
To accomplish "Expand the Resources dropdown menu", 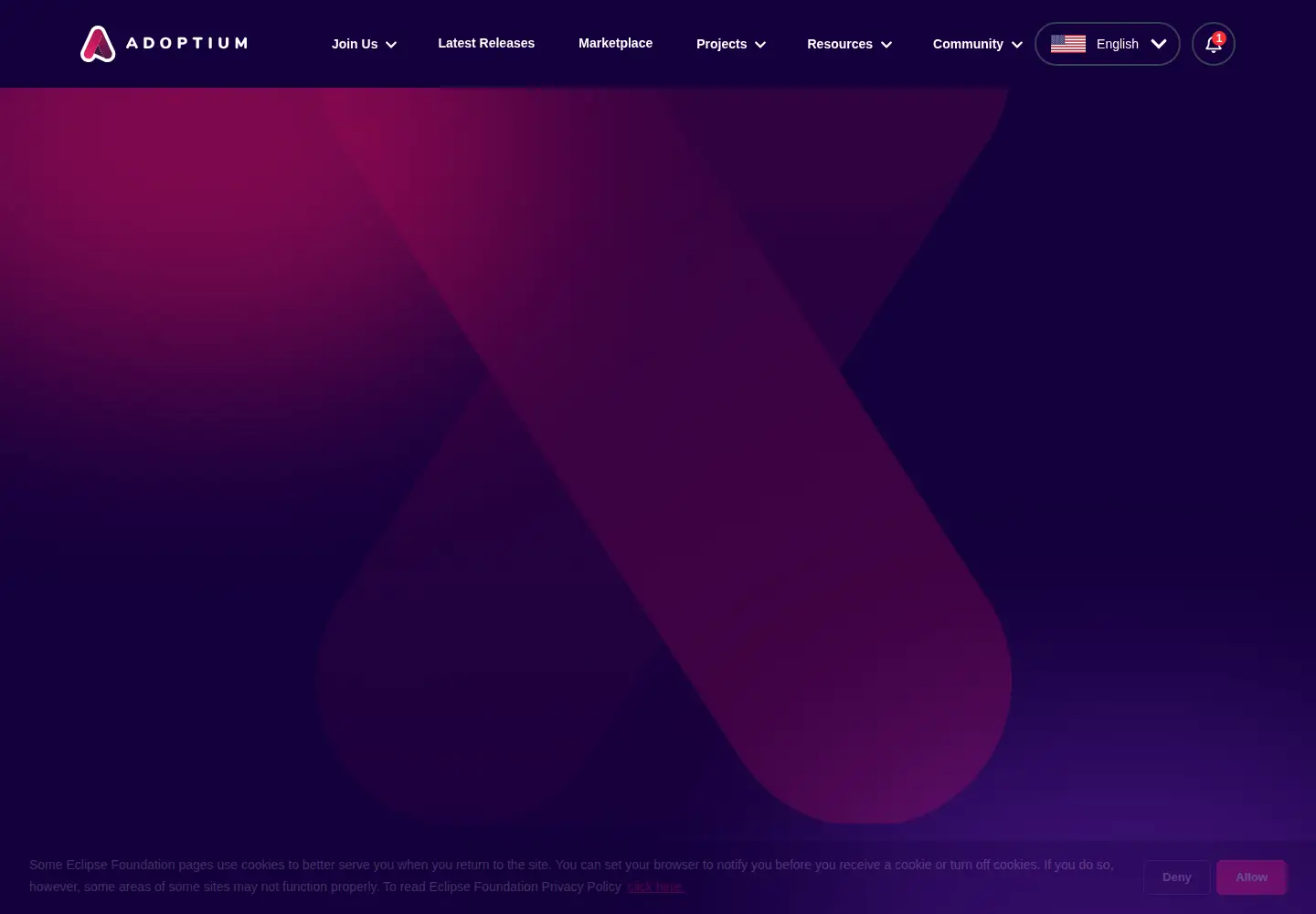I will point(849,44).
